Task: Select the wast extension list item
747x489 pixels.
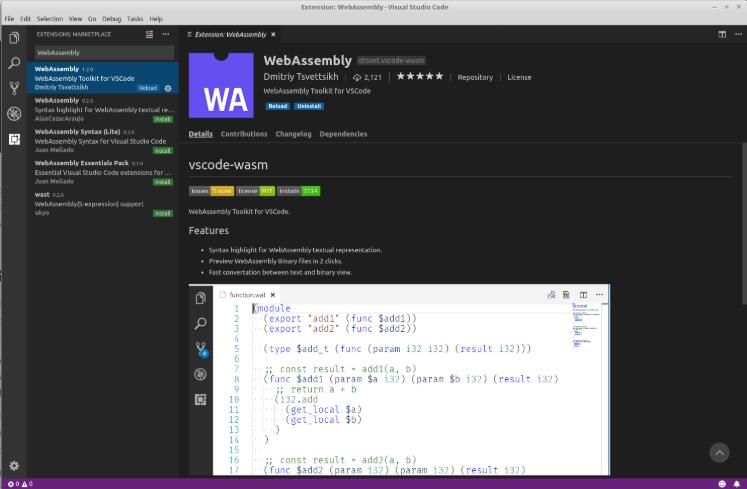Action: [103, 204]
